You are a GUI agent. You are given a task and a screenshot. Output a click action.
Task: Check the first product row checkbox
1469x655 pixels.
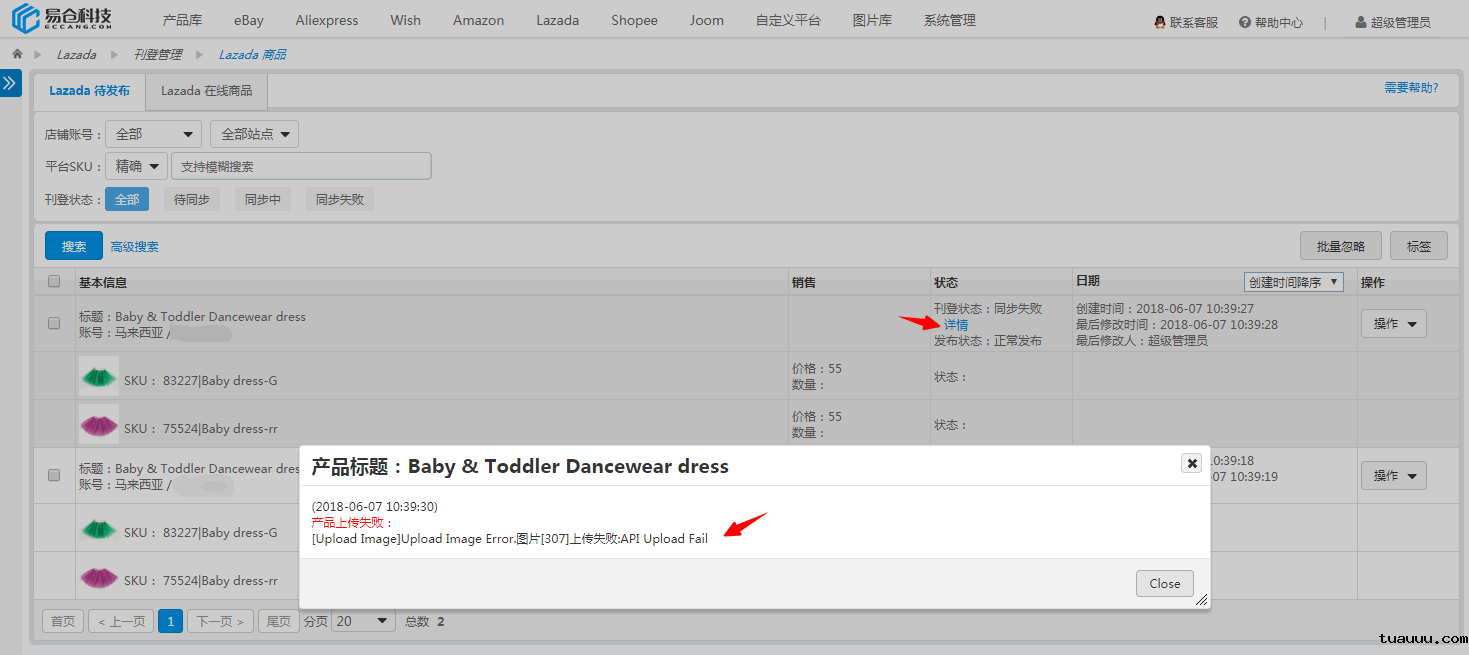(55, 323)
